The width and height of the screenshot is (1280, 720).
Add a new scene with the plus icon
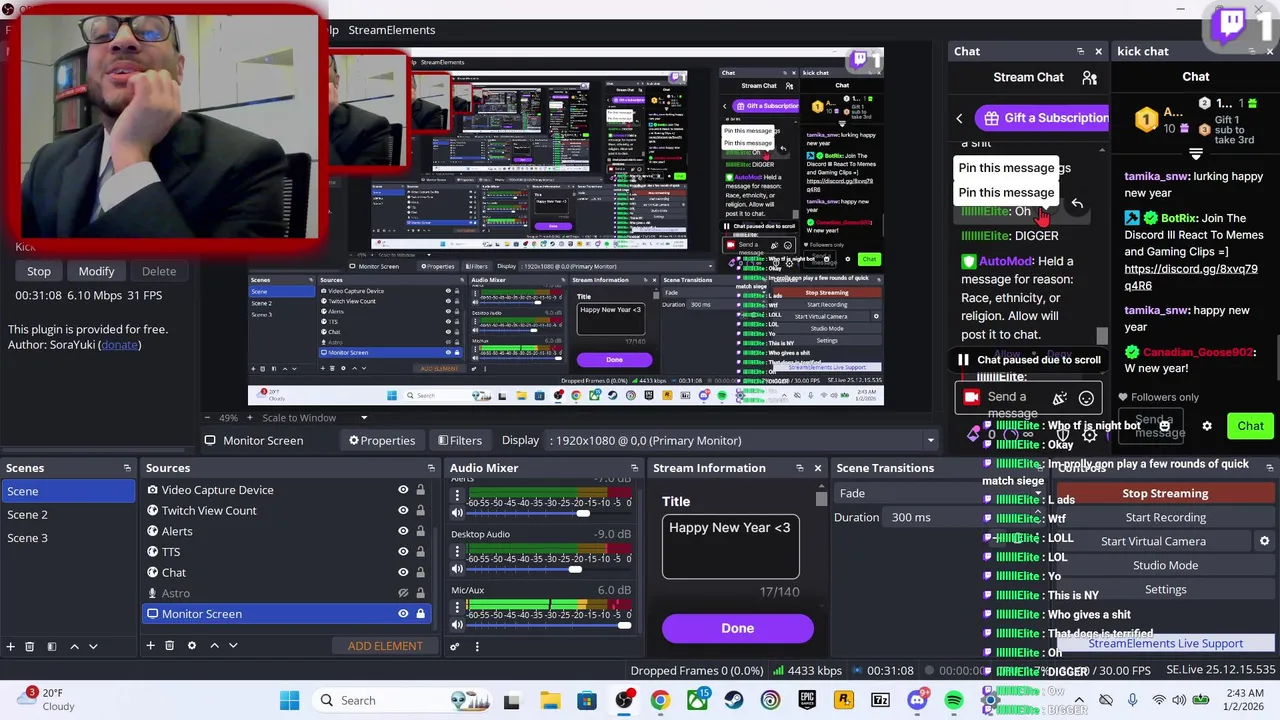click(10, 646)
